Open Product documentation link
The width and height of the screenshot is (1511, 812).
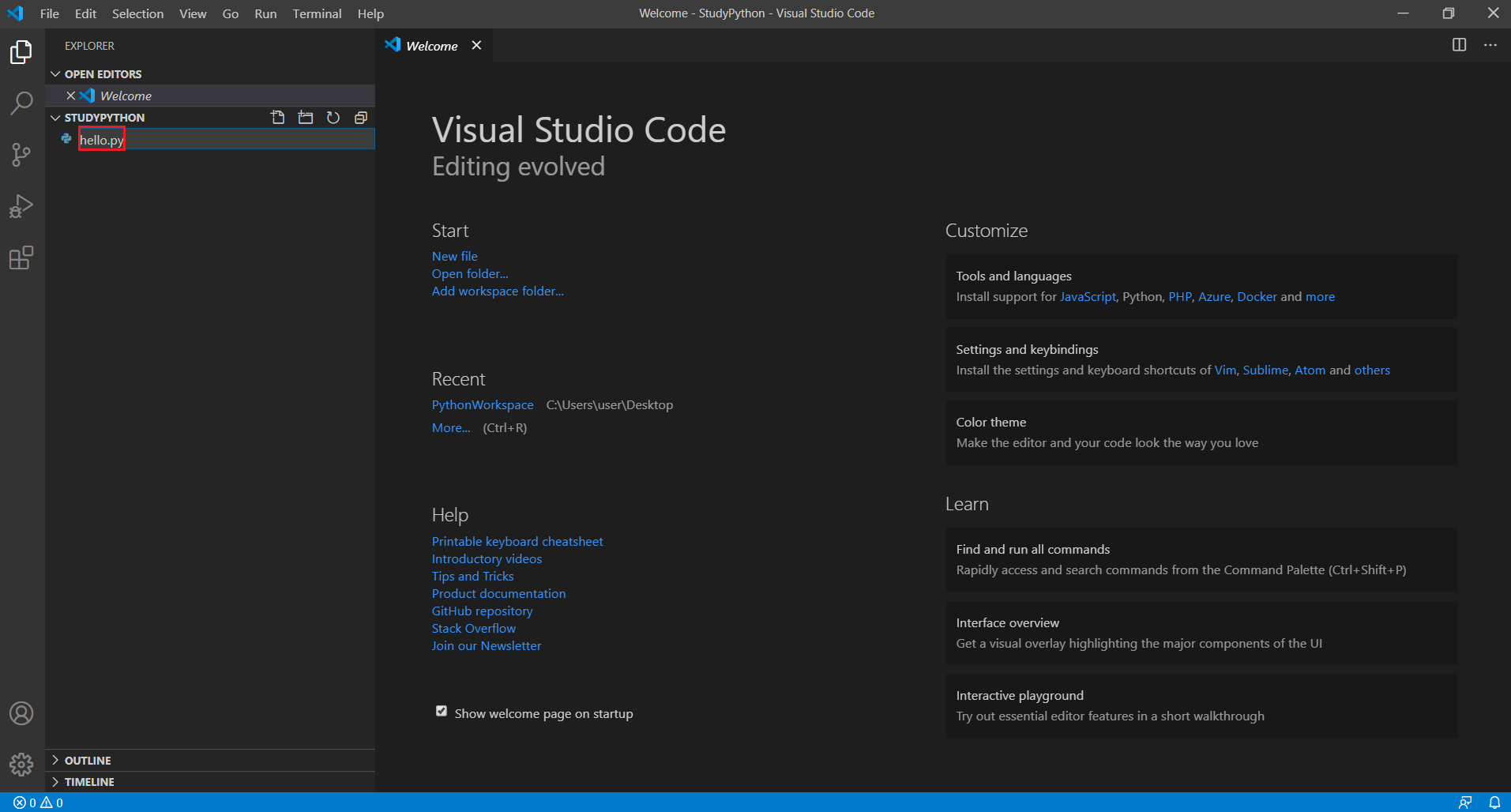point(498,593)
